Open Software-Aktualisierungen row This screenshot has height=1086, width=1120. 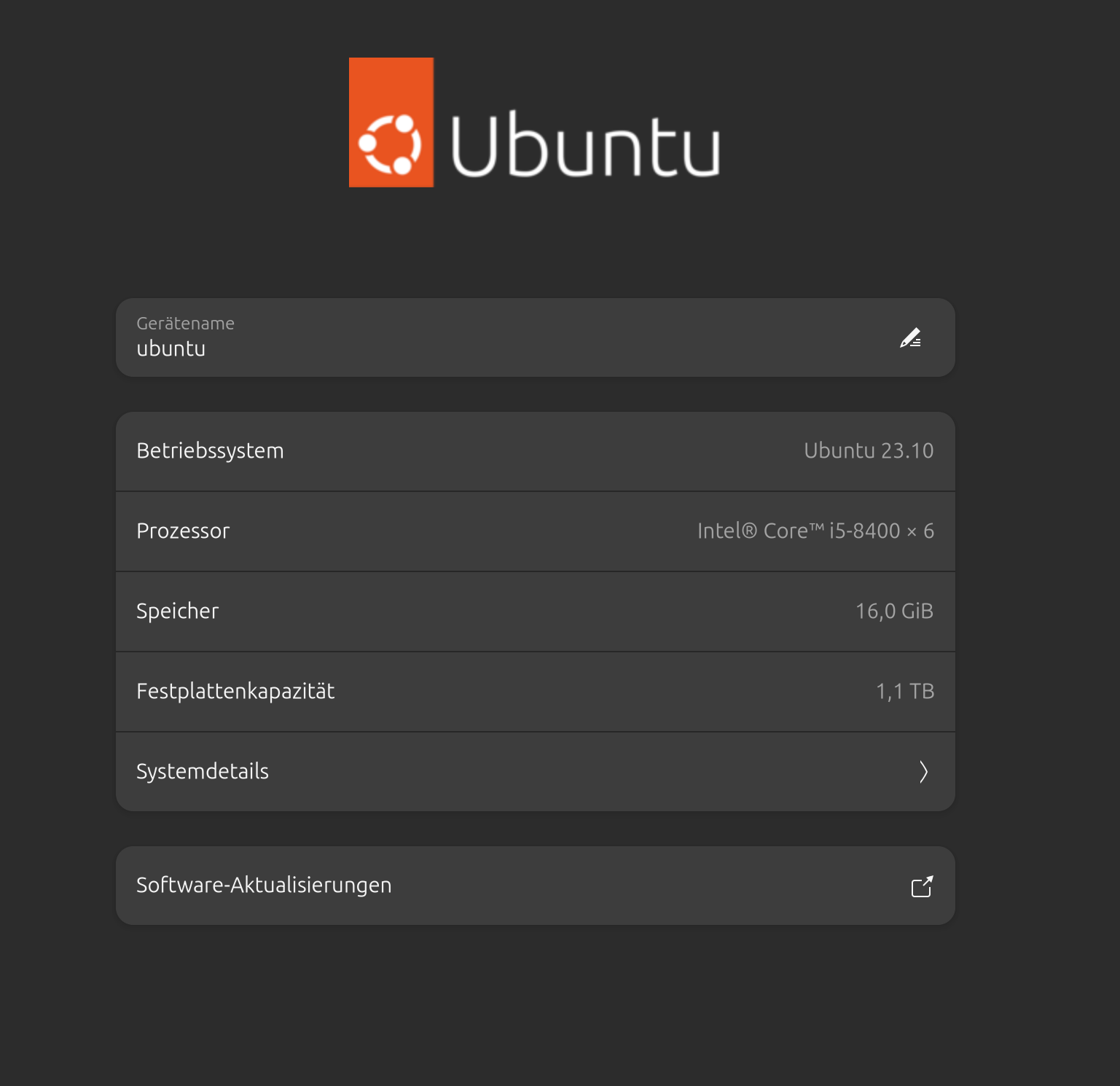(x=536, y=886)
